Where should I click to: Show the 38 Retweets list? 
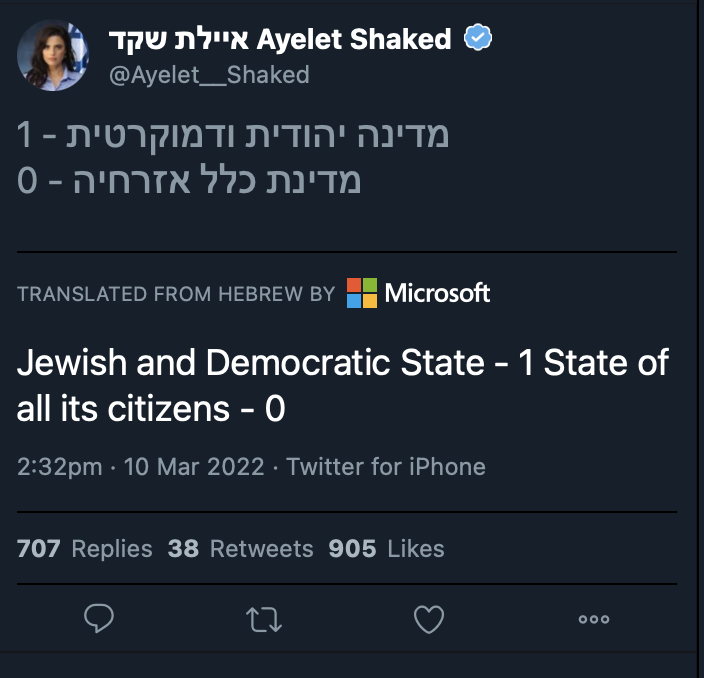(x=240, y=548)
